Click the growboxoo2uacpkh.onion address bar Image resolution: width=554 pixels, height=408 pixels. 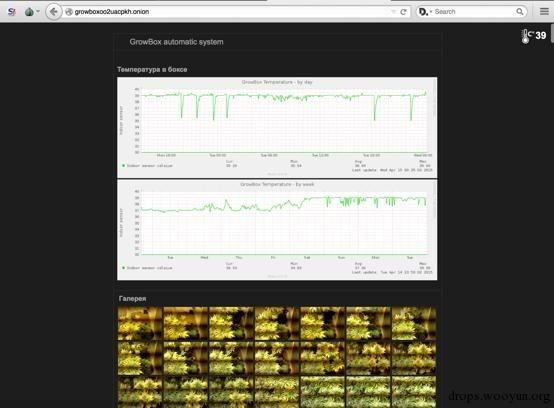point(231,12)
